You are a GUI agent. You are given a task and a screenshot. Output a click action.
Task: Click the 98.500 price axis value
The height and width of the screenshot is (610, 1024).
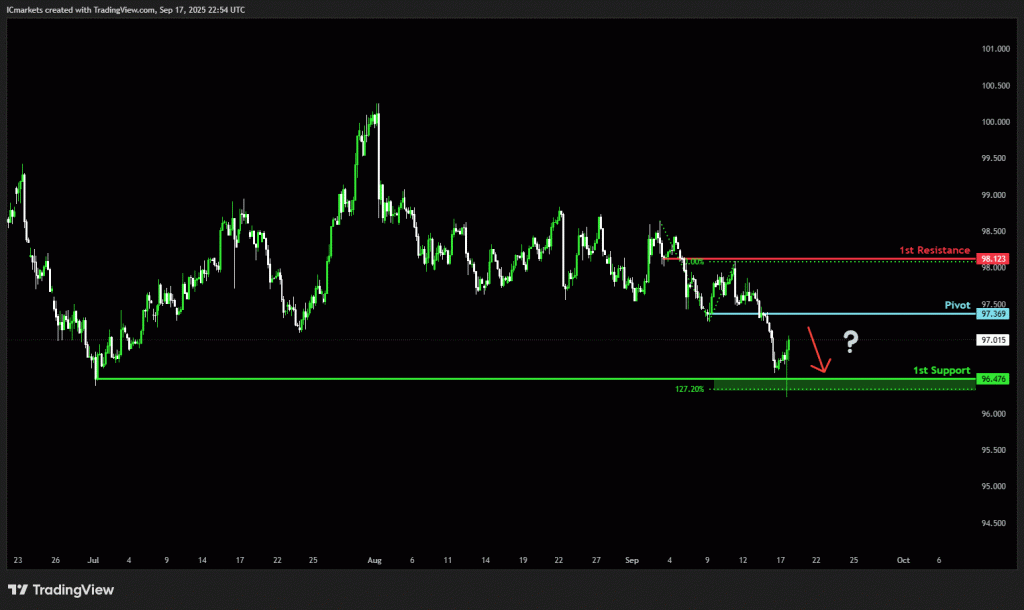(995, 231)
